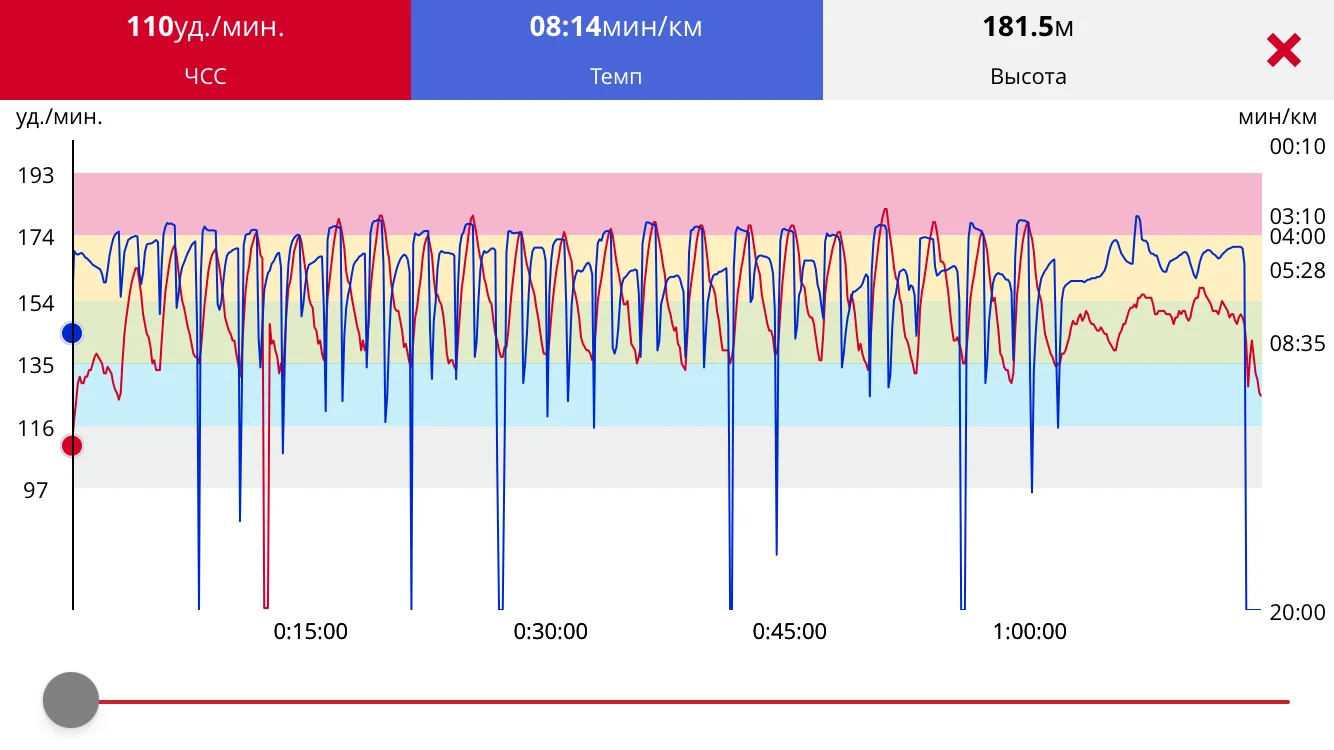Click the red heart rate marker dot

72,445
